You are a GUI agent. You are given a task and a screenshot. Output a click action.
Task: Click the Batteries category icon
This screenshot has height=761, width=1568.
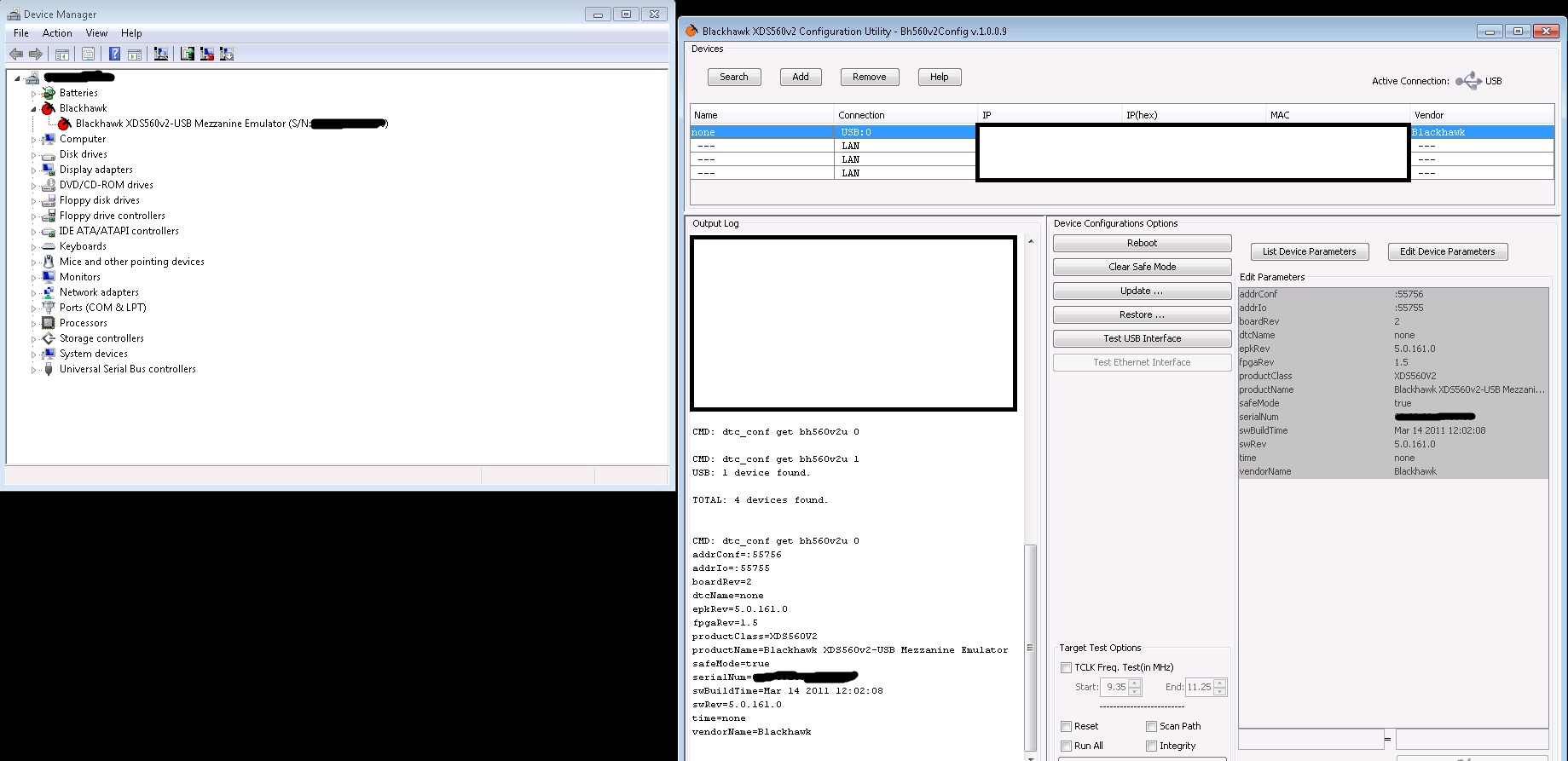point(49,93)
